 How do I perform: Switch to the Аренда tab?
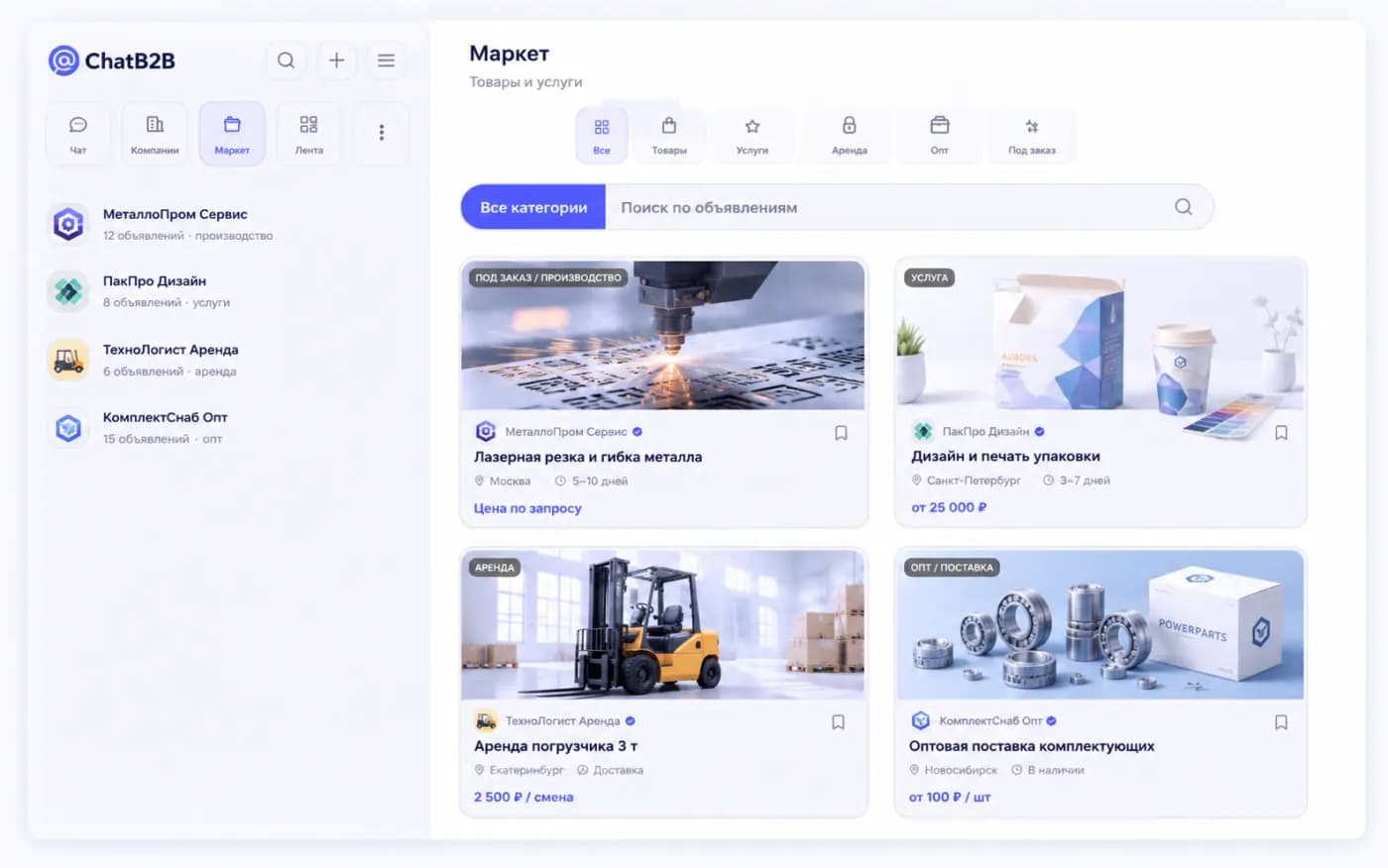850,136
